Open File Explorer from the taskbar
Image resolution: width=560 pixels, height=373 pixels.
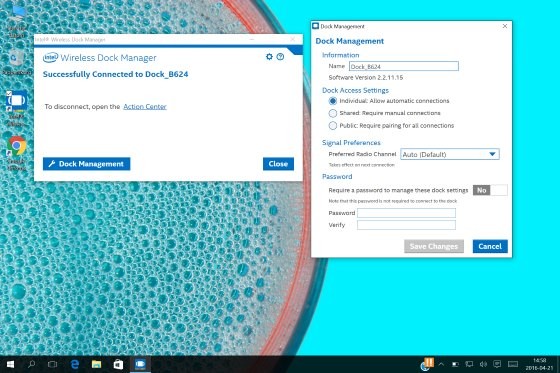(96, 364)
